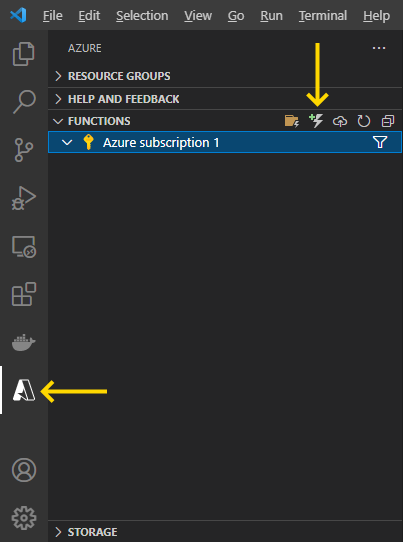Open the Terminal menu
This screenshot has height=542, width=403.
pos(323,16)
